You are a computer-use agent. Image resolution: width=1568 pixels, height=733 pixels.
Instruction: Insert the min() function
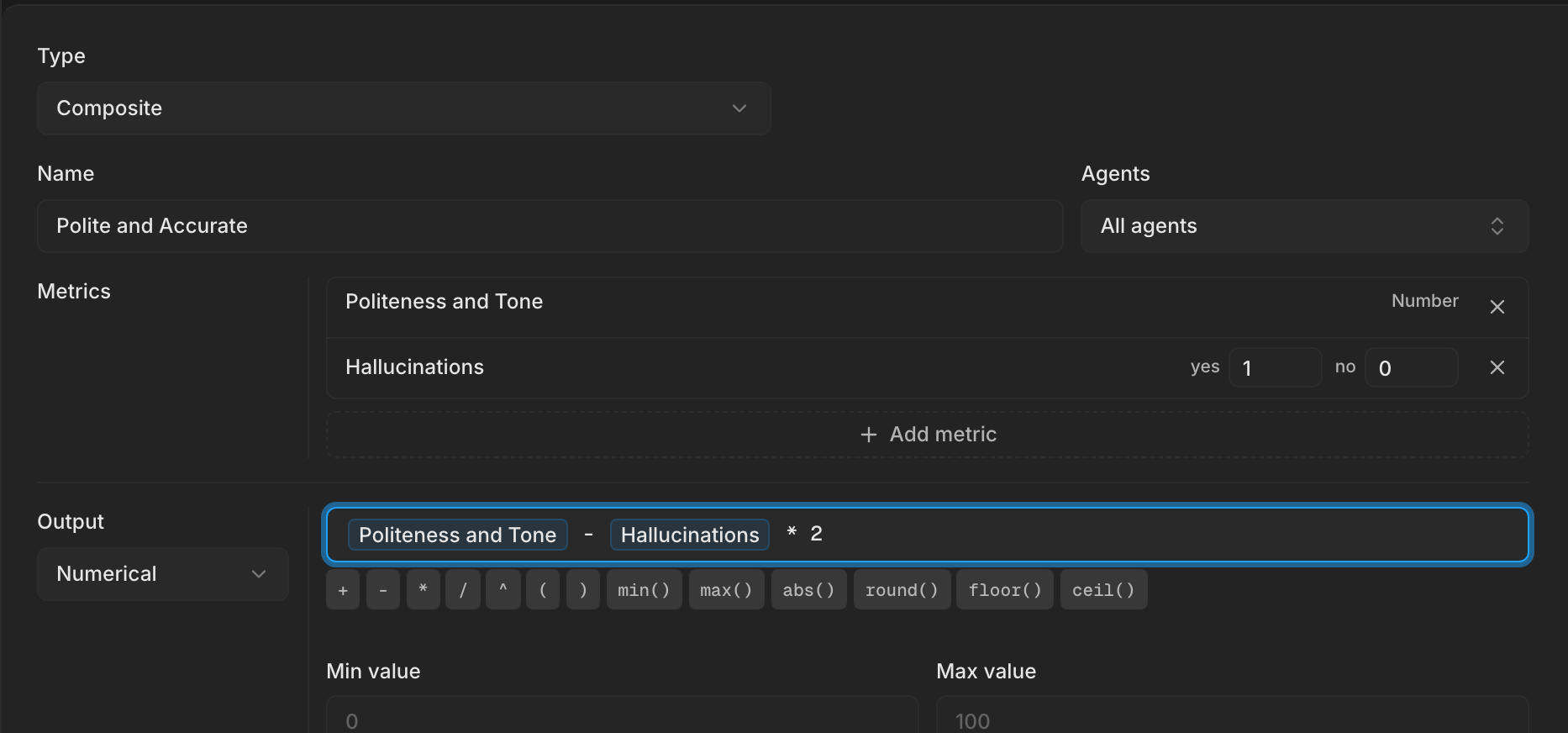click(x=644, y=589)
